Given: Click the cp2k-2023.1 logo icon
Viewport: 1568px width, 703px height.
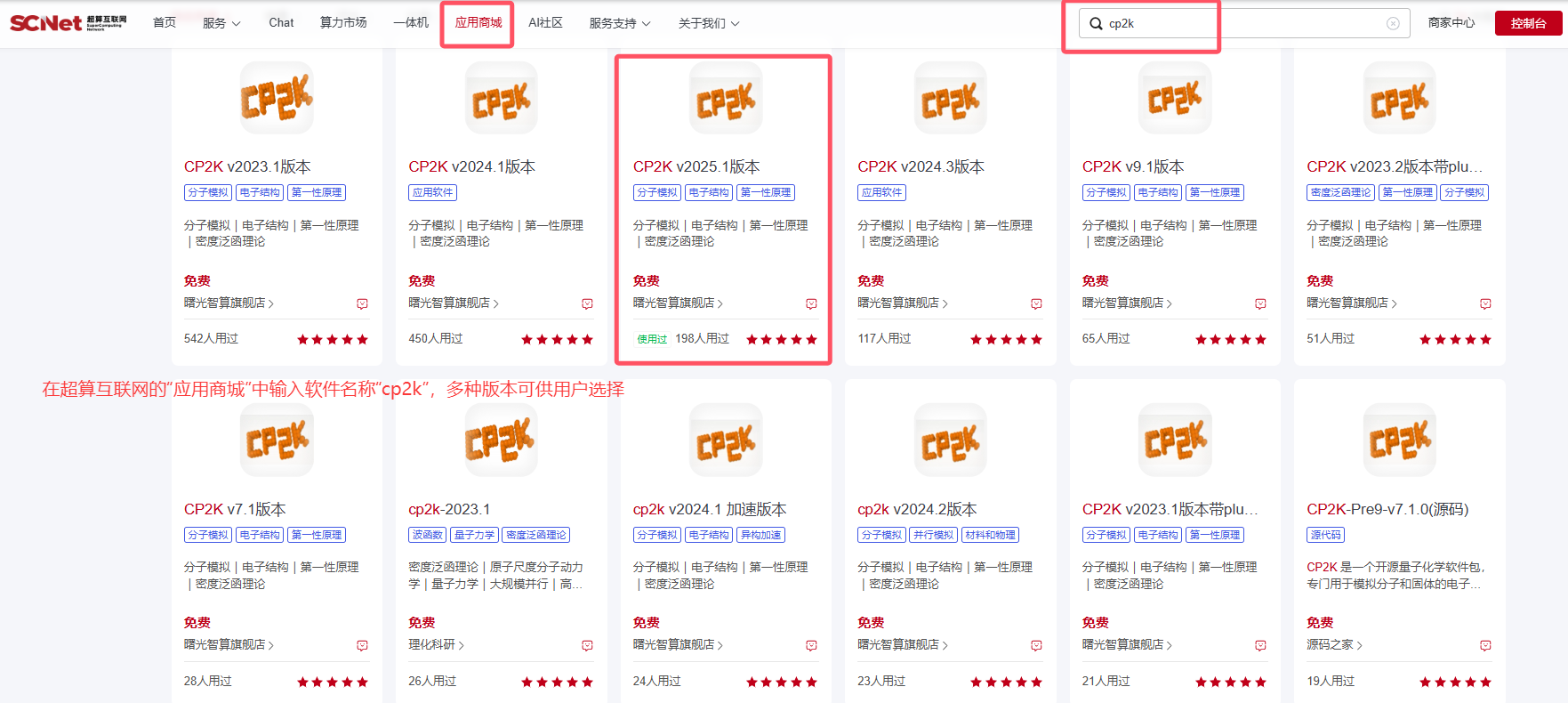Looking at the screenshot, I should click(x=501, y=440).
